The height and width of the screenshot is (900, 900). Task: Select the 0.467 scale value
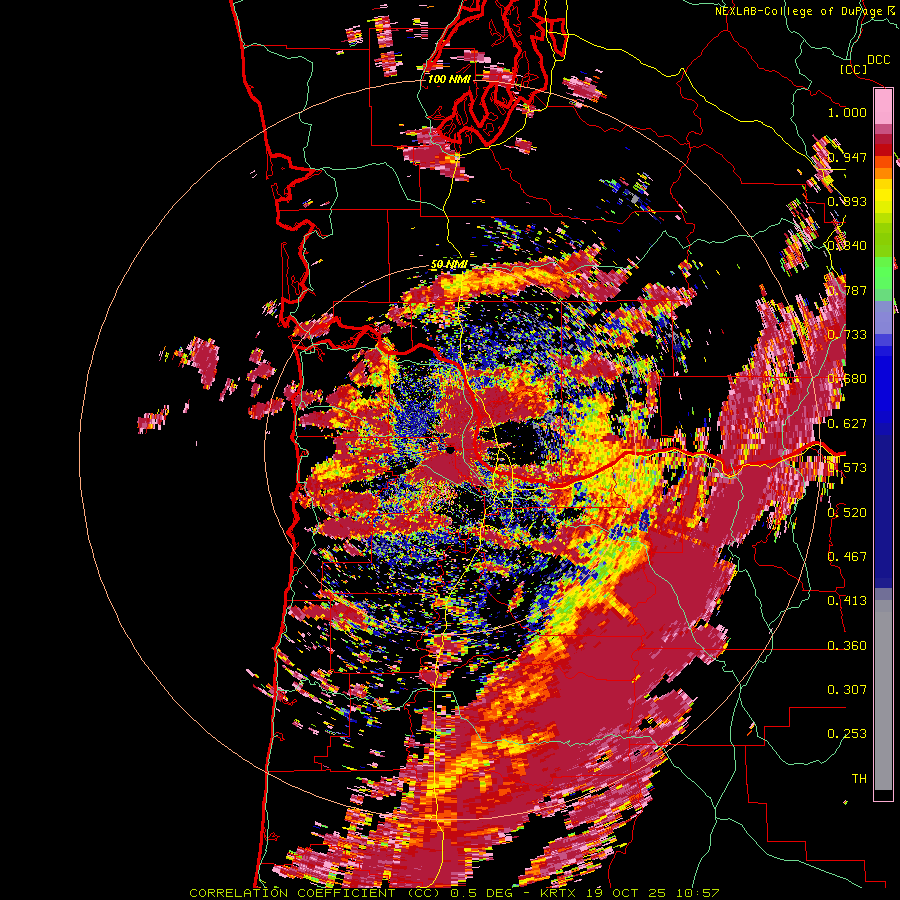pyautogui.click(x=847, y=556)
